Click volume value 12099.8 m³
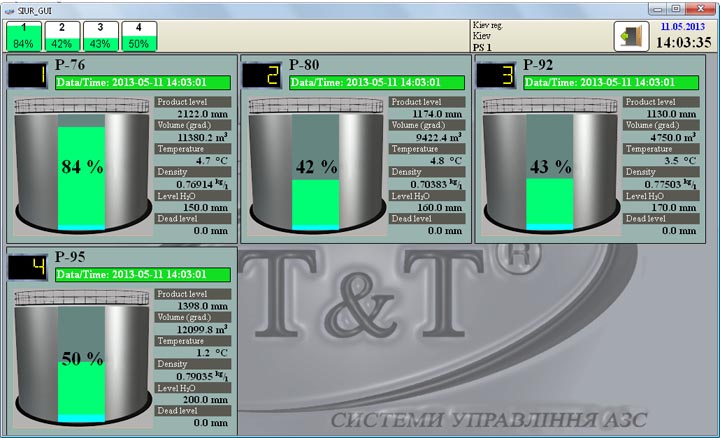Image resolution: width=720 pixels, height=438 pixels. pos(202,329)
